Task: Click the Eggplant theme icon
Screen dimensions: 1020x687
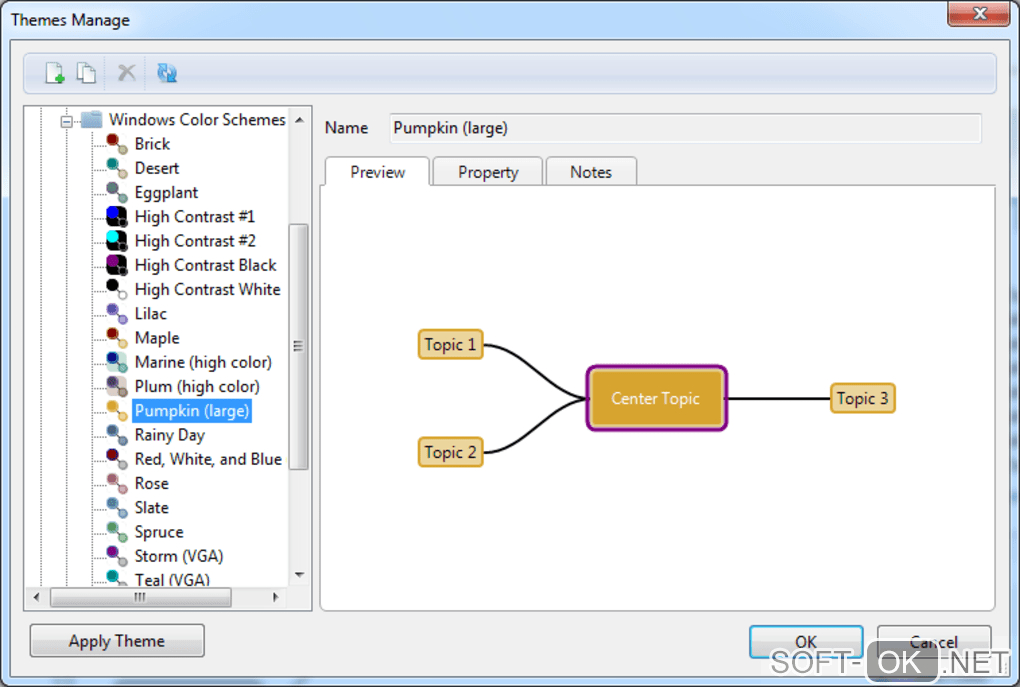Action: [x=116, y=192]
